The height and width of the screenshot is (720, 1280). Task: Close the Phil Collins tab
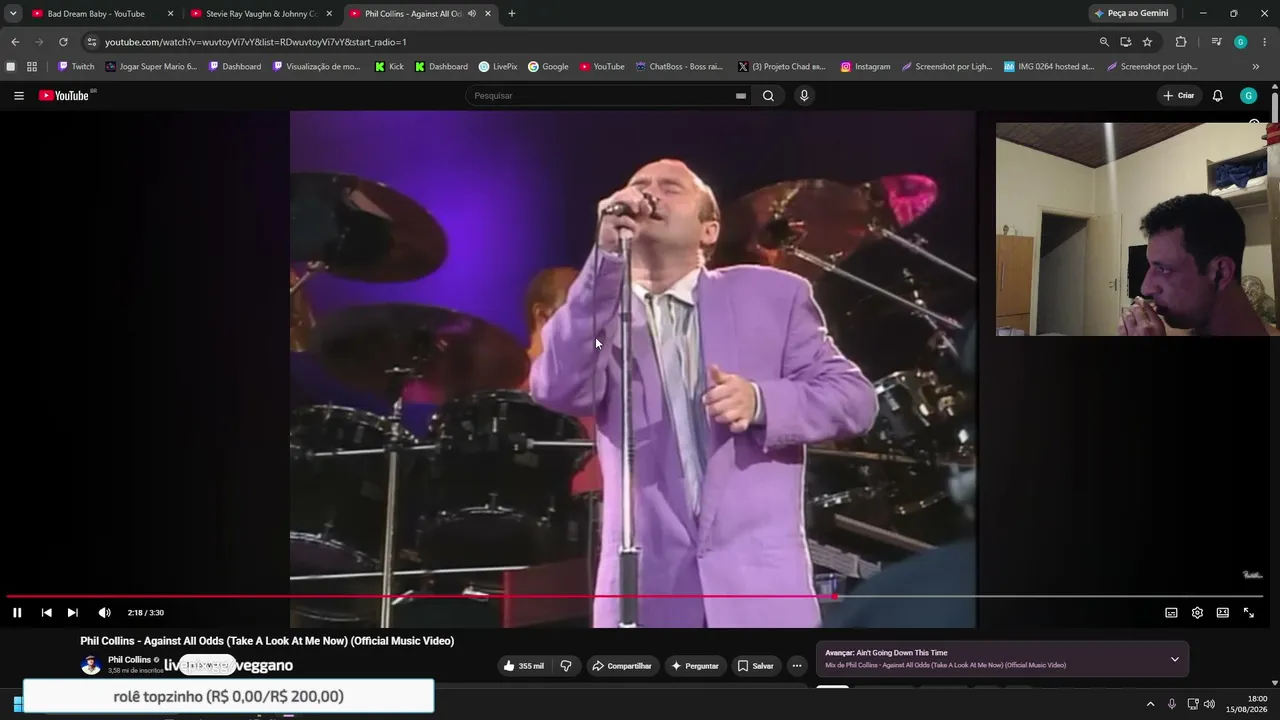pos(487,14)
